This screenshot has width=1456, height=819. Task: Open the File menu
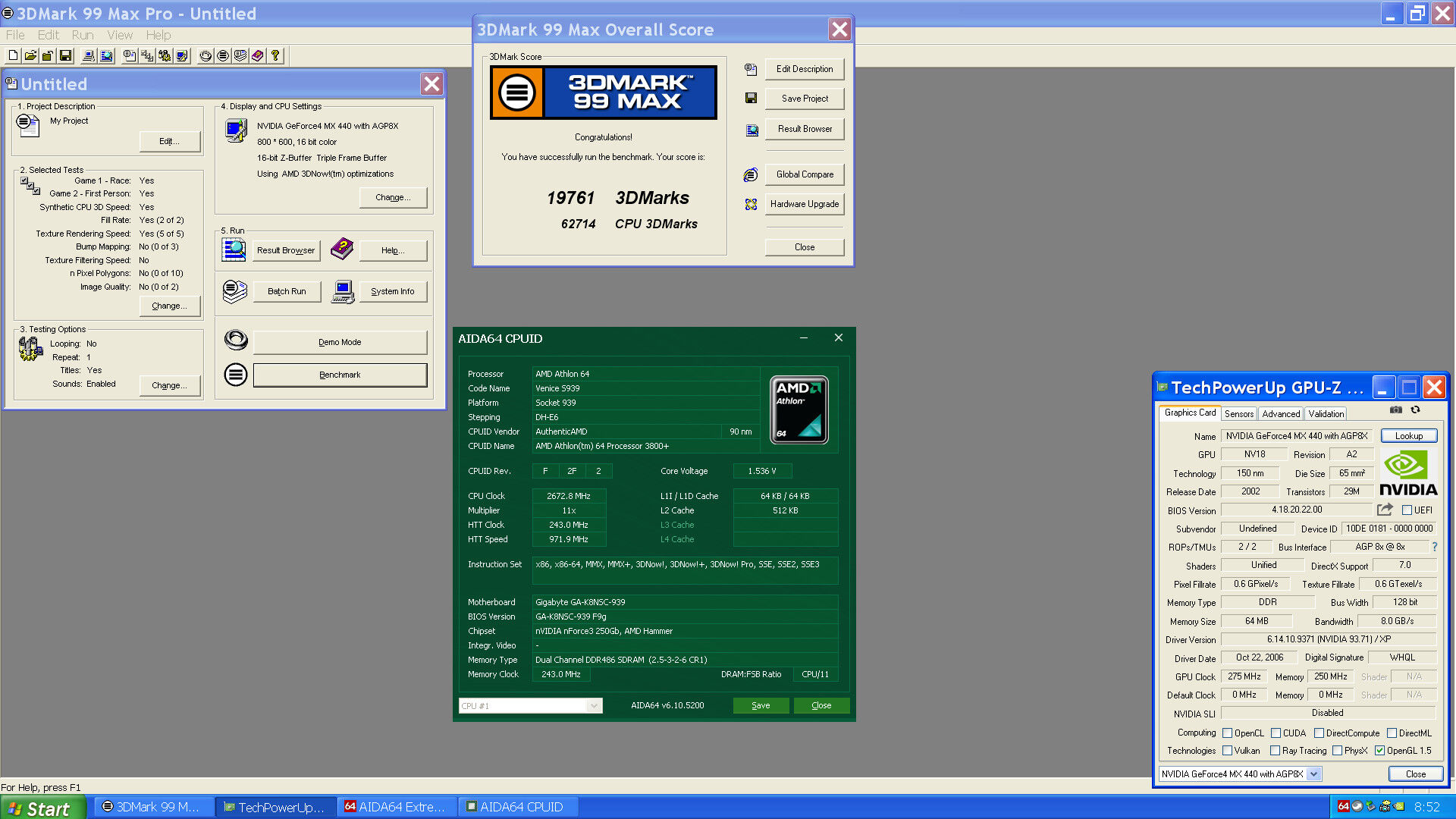pyautogui.click(x=15, y=35)
